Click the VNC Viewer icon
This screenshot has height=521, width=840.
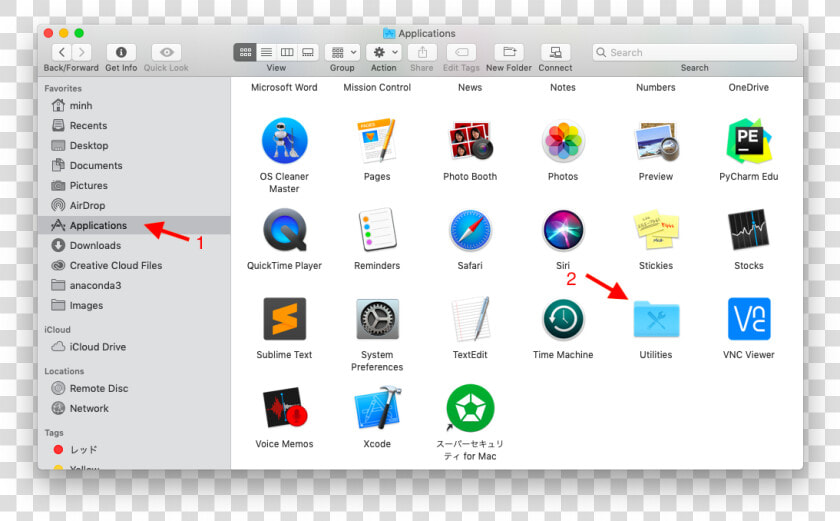point(749,319)
